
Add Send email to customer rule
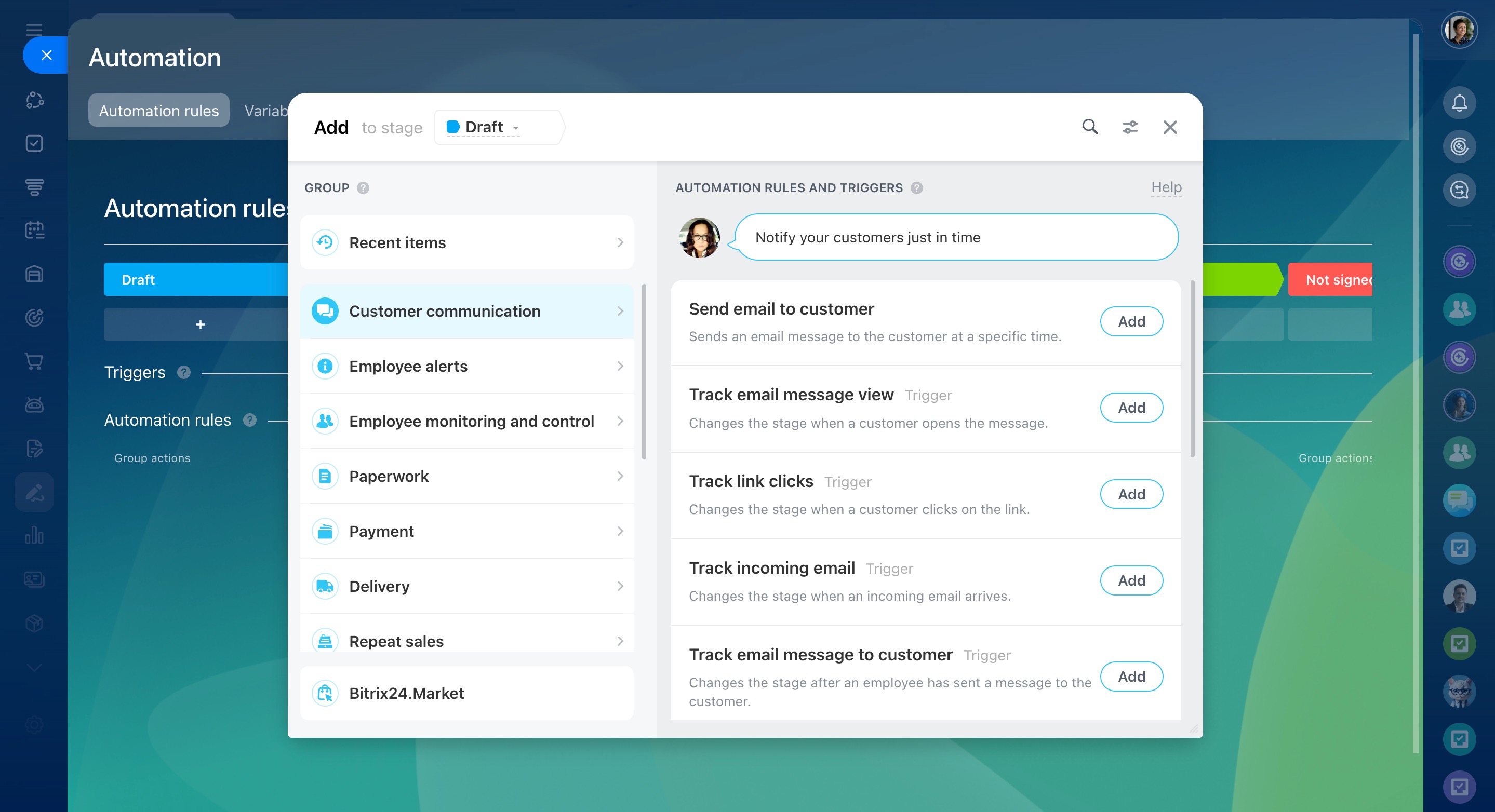[x=1131, y=321]
